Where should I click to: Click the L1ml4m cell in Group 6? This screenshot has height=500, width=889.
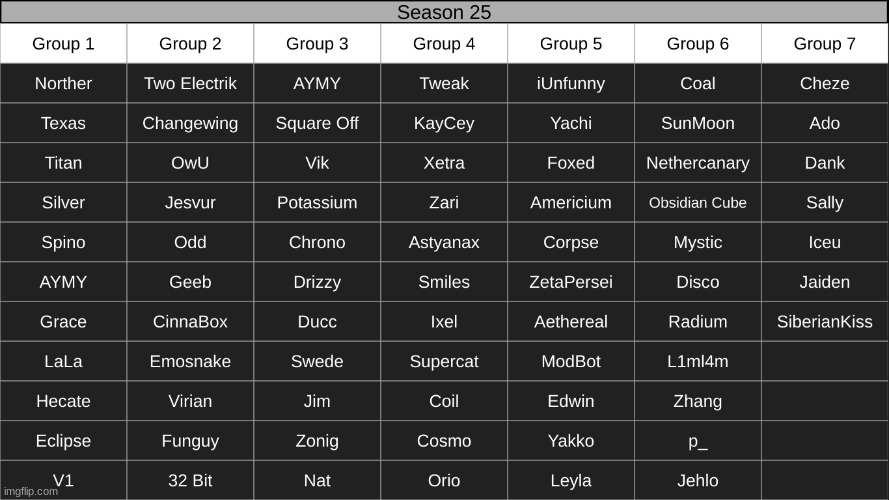(x=698, y=361)
